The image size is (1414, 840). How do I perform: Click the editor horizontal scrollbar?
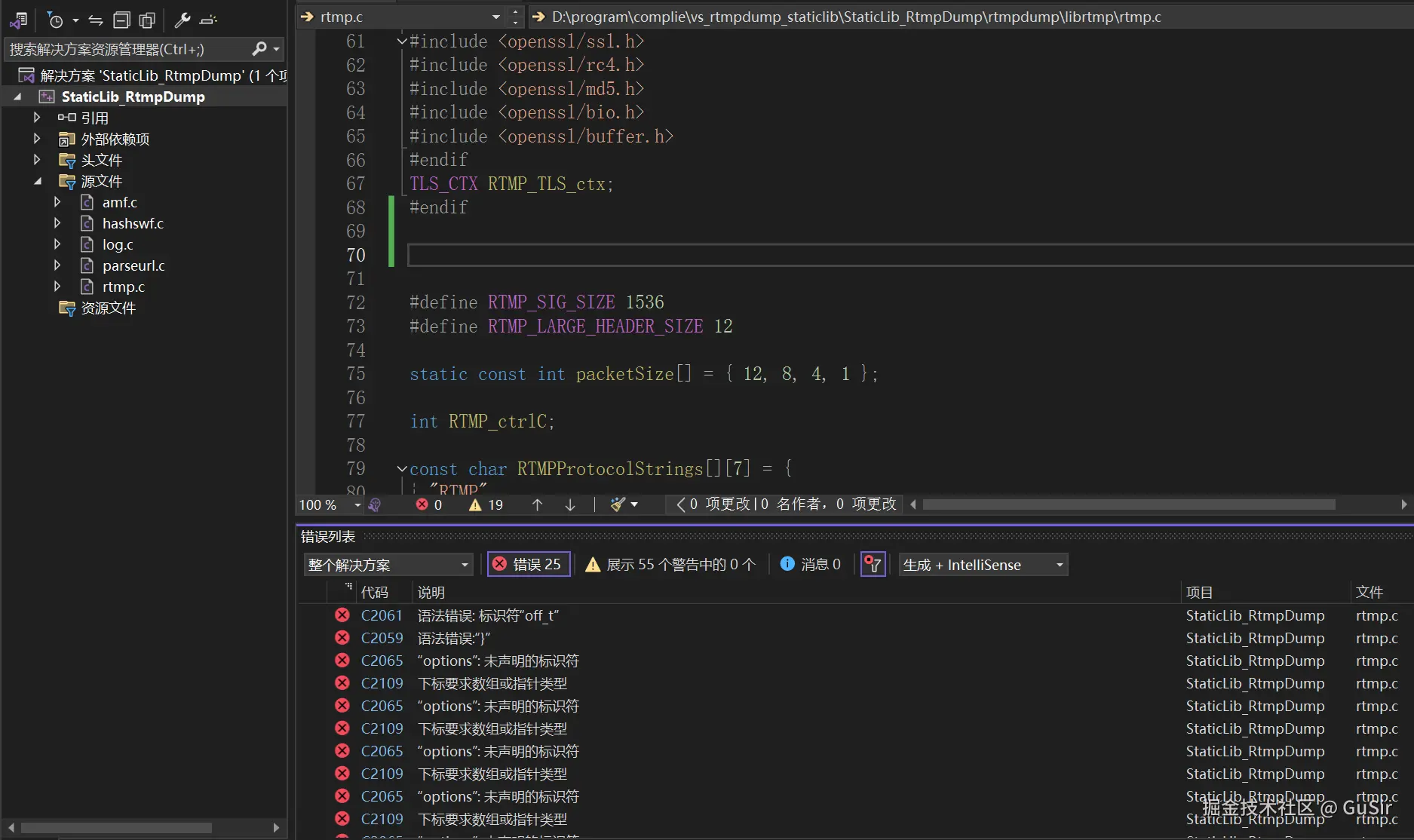[1129, 504]
